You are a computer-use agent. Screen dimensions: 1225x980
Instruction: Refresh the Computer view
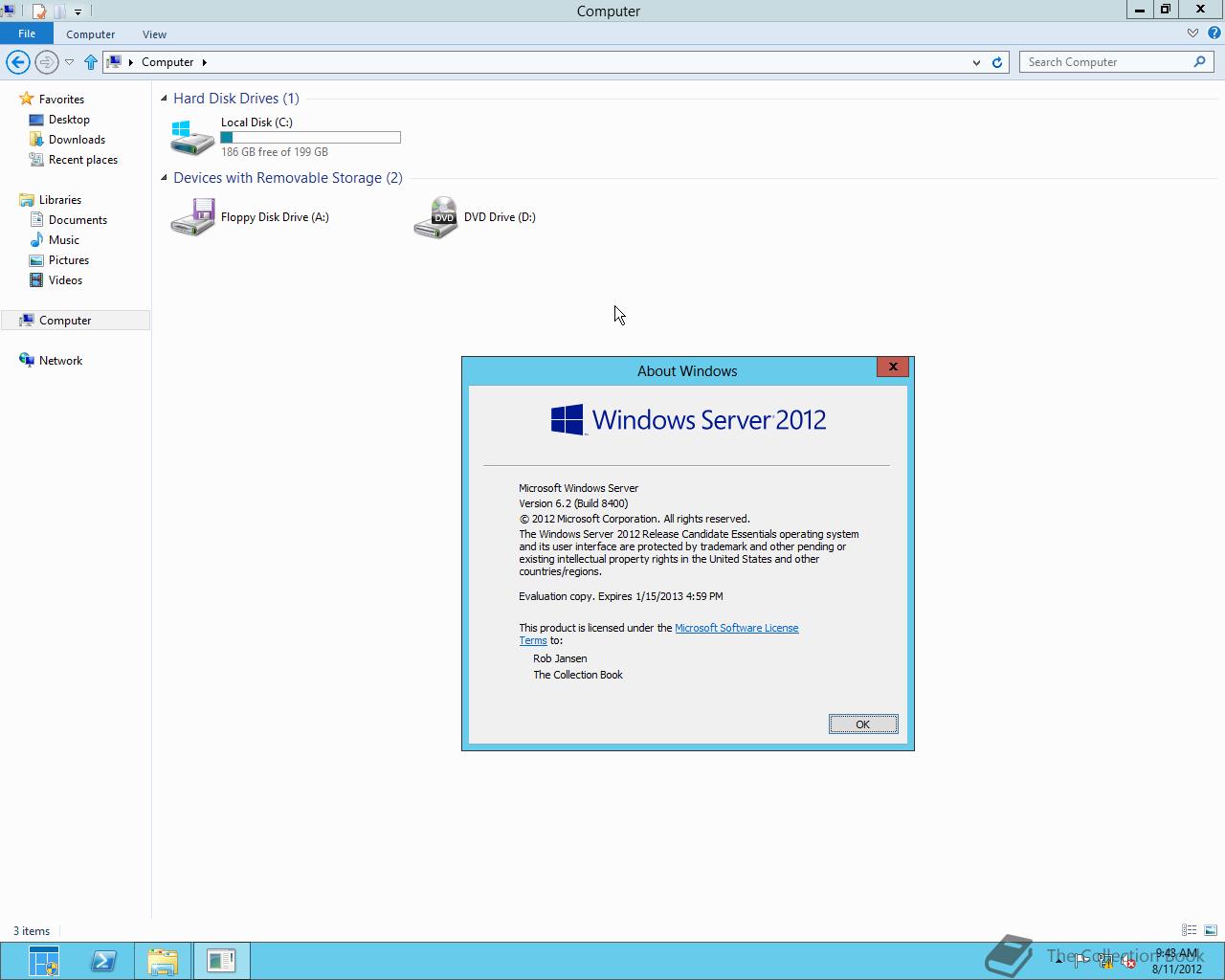coord(997,62)
